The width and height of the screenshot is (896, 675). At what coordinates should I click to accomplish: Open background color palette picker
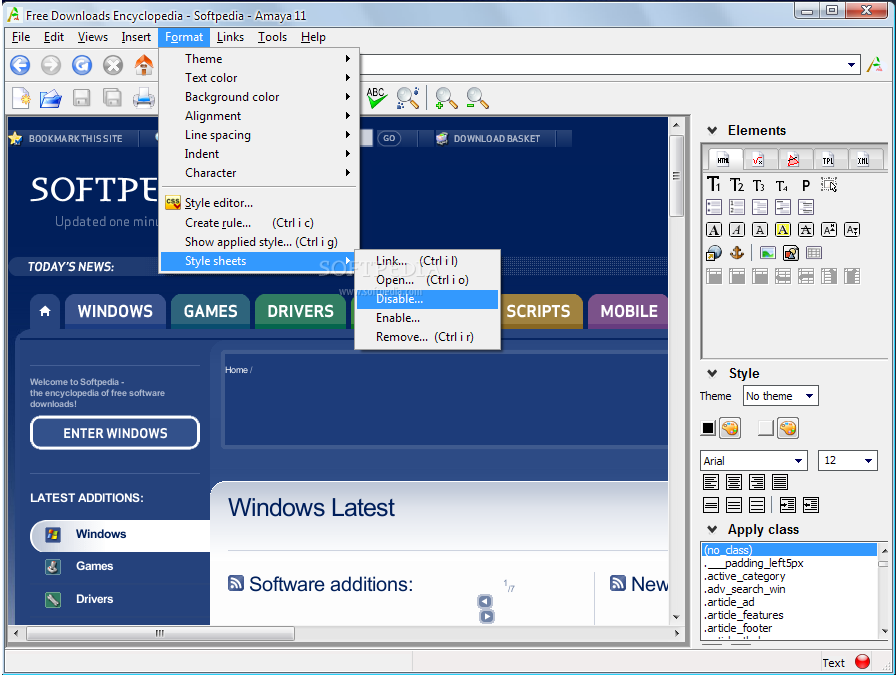(x=788, y=428)
